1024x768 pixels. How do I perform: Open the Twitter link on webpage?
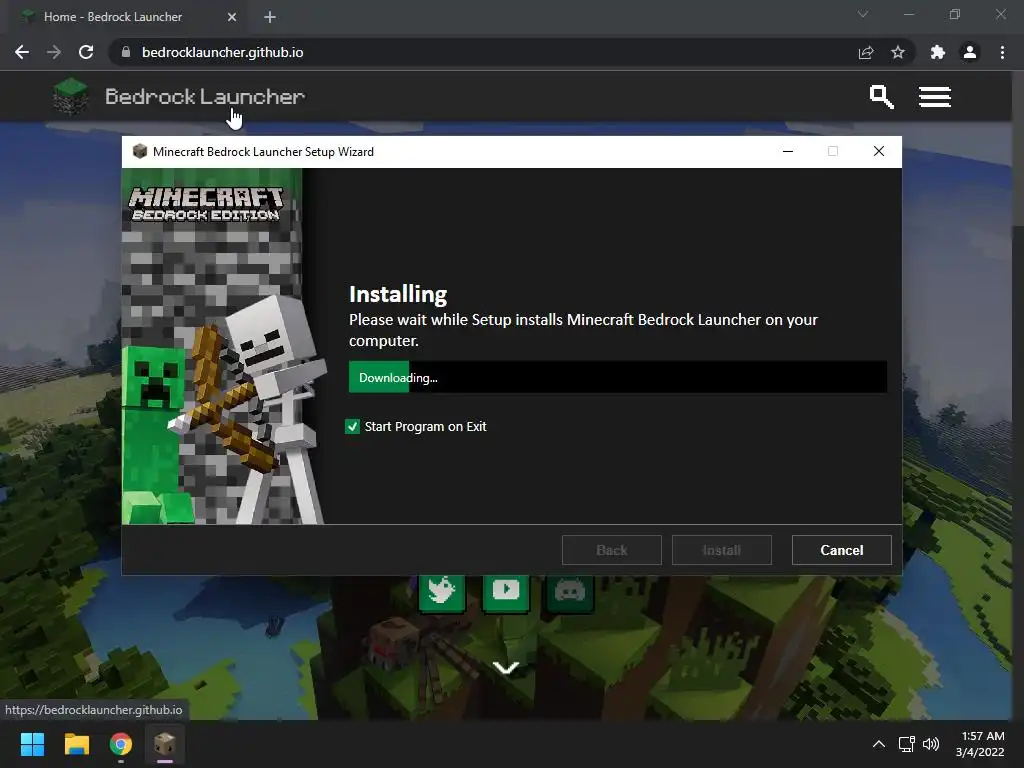[x=441, y=592]
